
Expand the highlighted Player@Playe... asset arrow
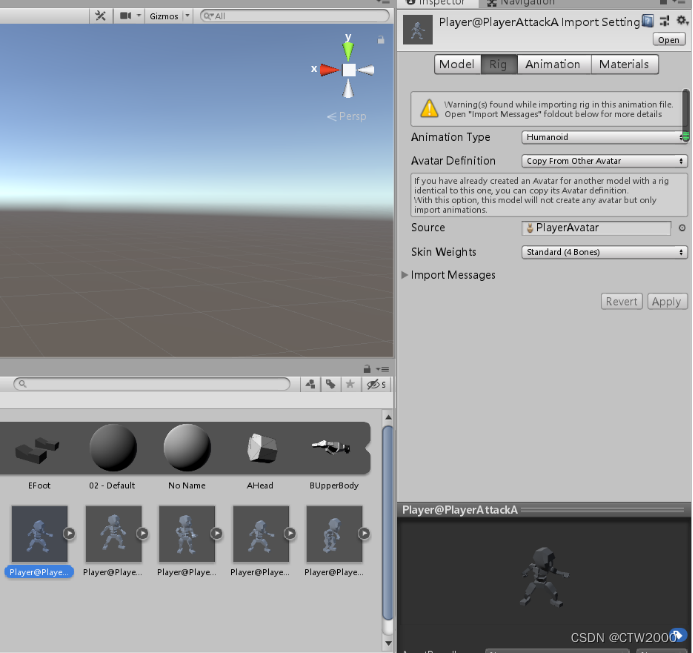coord(69,534)
